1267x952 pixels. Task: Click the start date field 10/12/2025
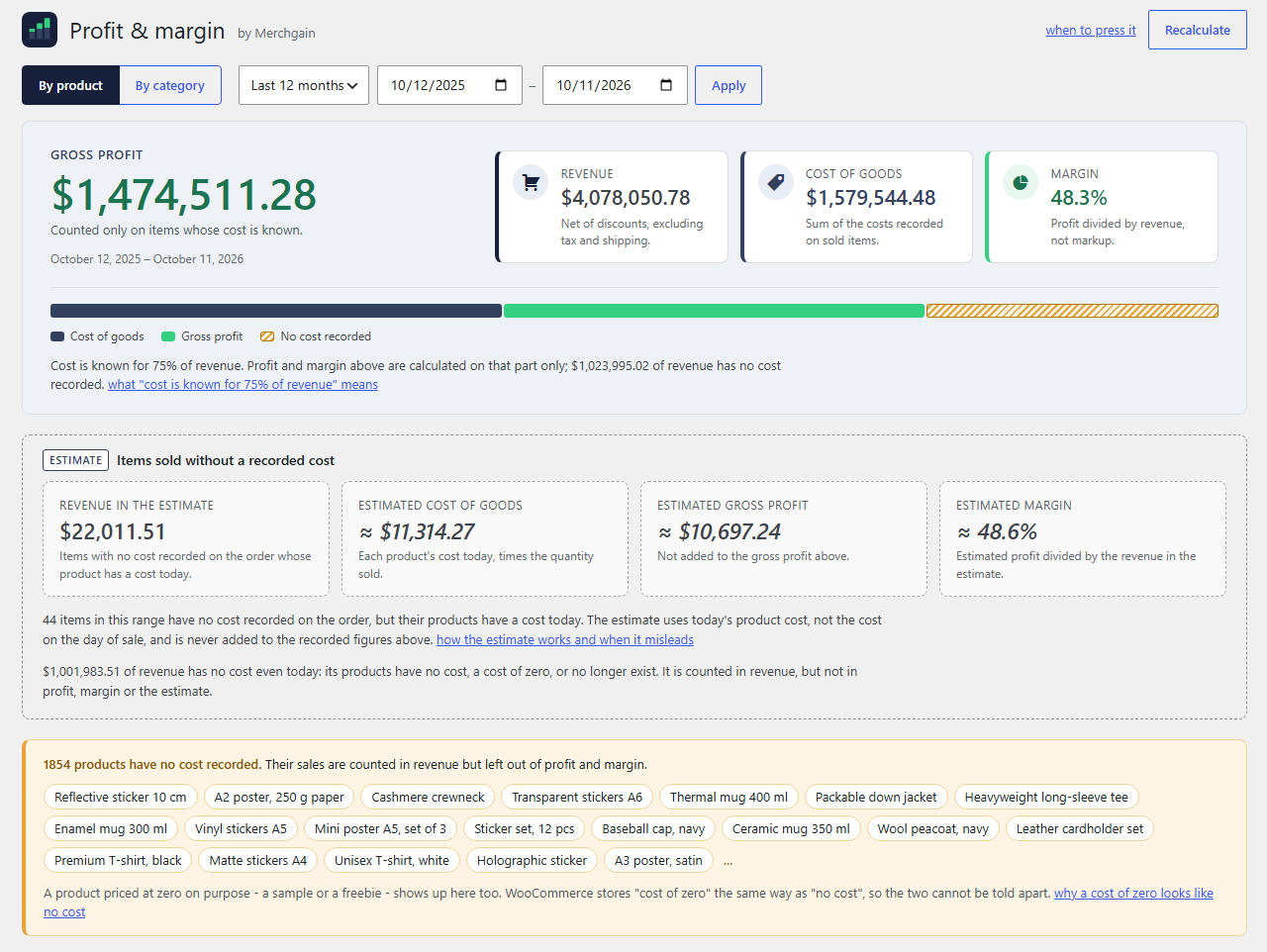[449, 85]
